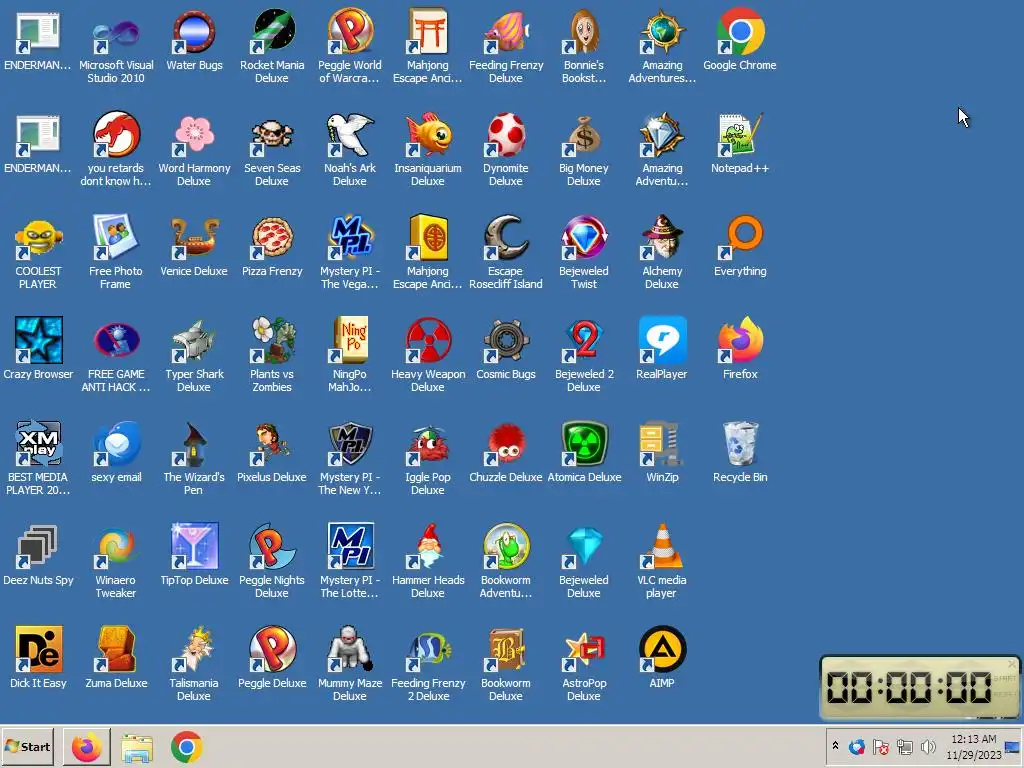Select Talismania Deluxe icon

[x=194, y=650]
